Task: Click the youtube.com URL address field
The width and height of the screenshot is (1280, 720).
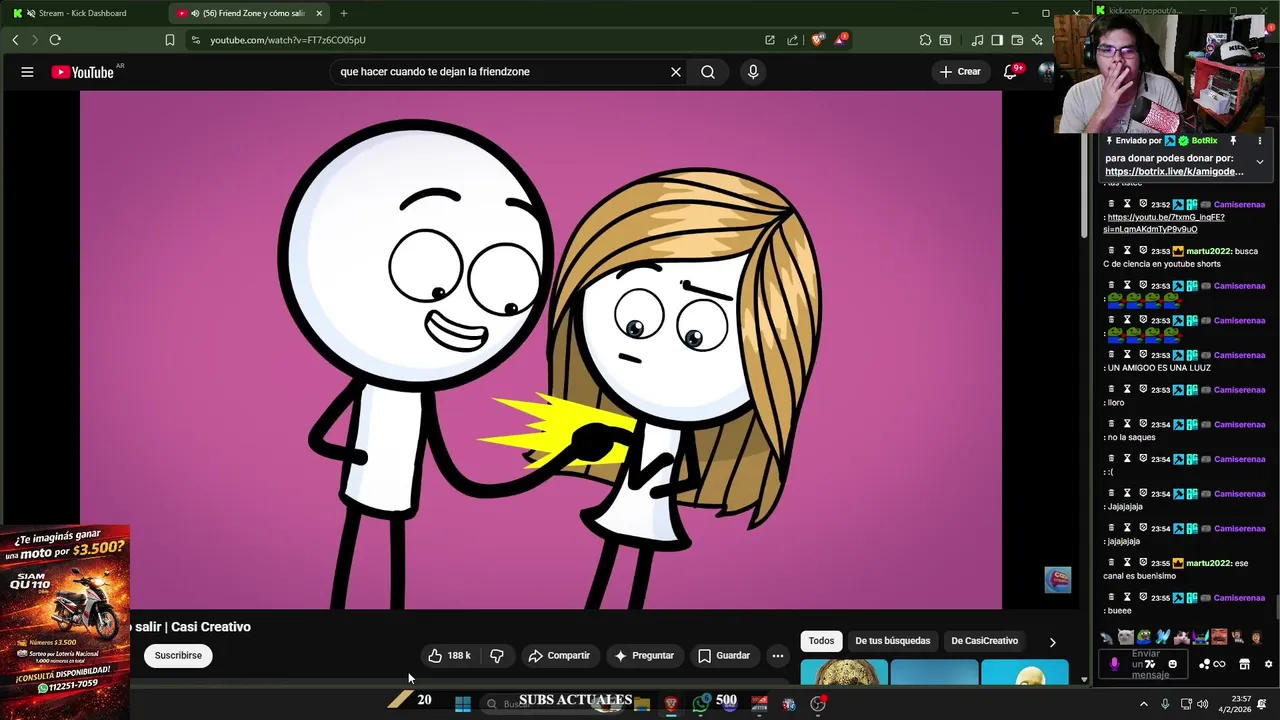Action: (288, 40)
